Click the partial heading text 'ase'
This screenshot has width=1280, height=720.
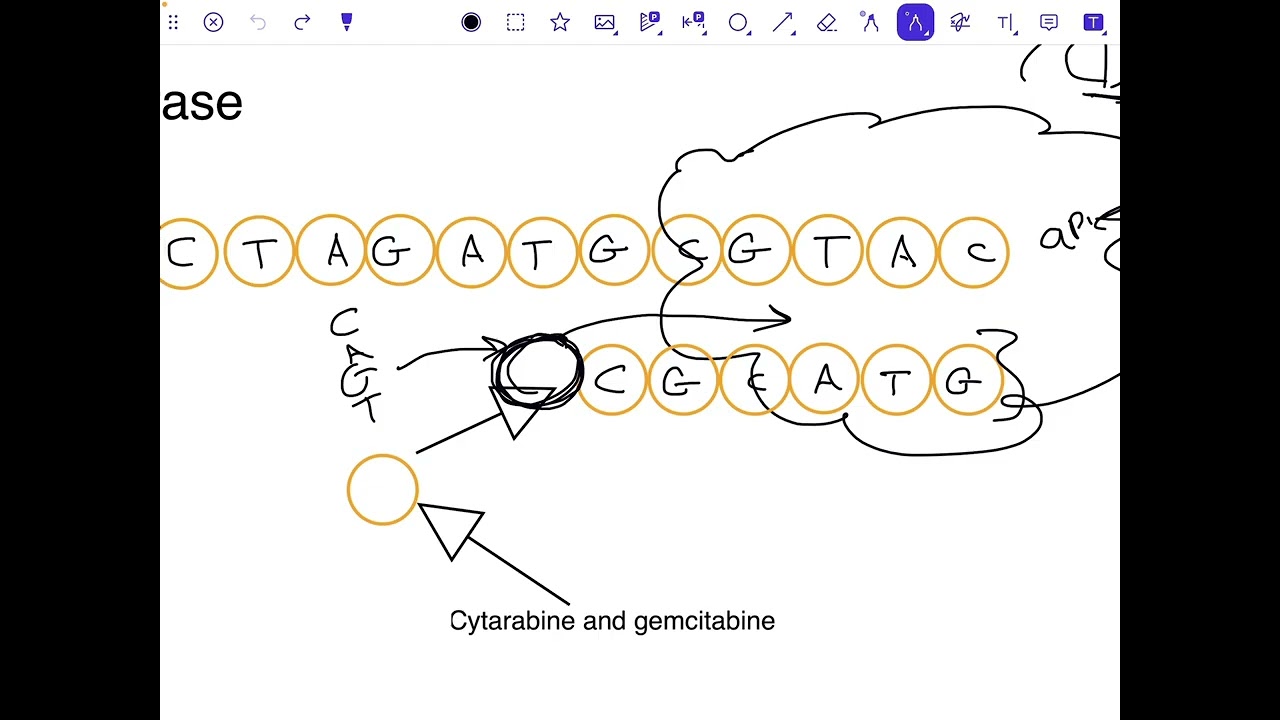coord(202,104)
